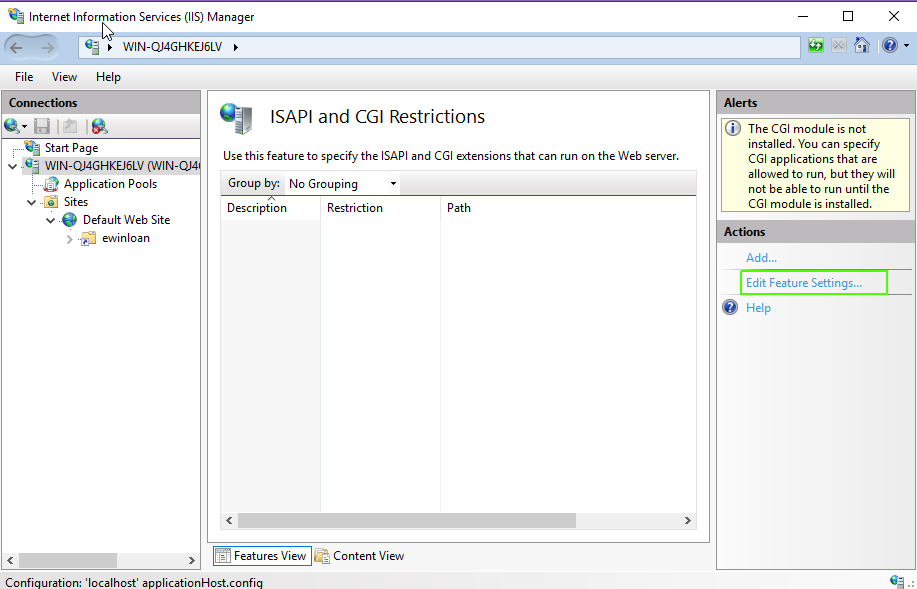Click the info icon in Alerts
The image size is (917, 589).
coord(733,129)
